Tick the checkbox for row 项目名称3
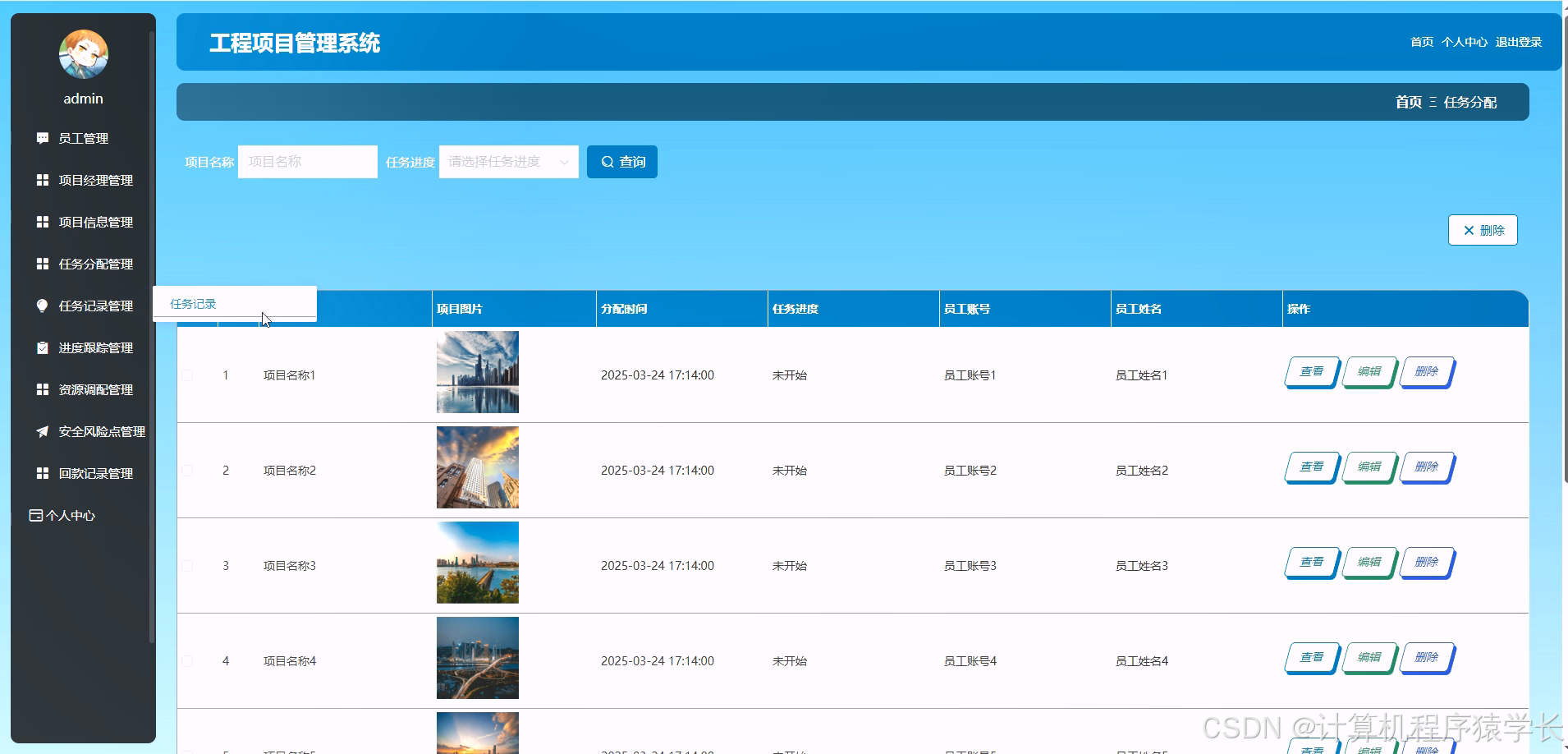The width and height of the screenshot is (1568, 754). pyautogui.click(x=187, y=566)
